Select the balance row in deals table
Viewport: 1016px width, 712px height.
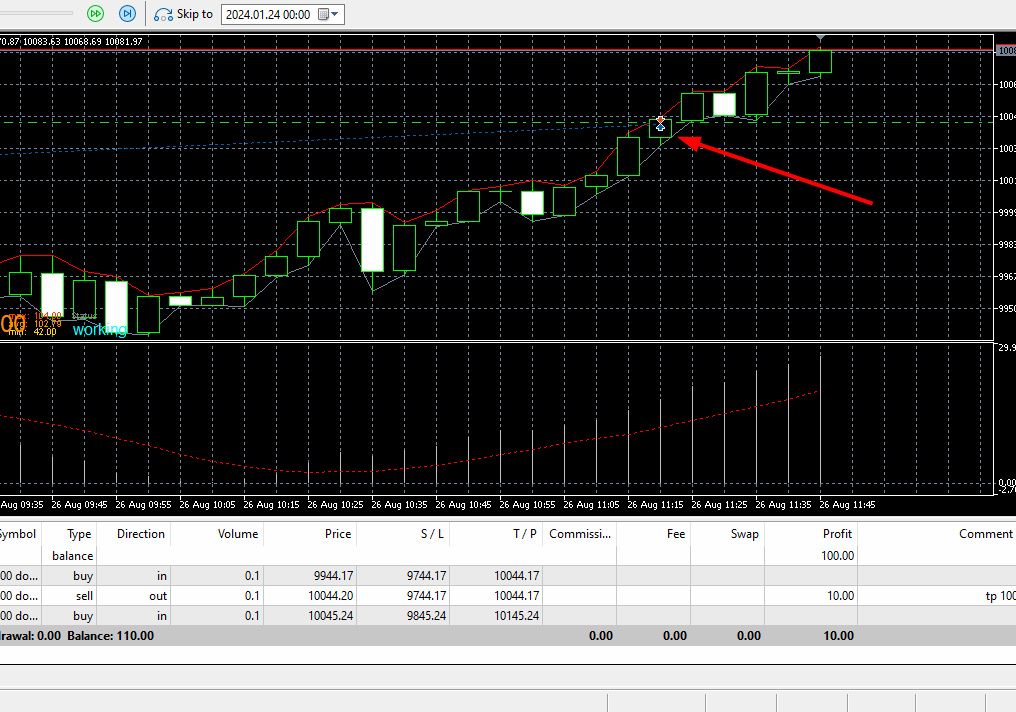point(508,555)
